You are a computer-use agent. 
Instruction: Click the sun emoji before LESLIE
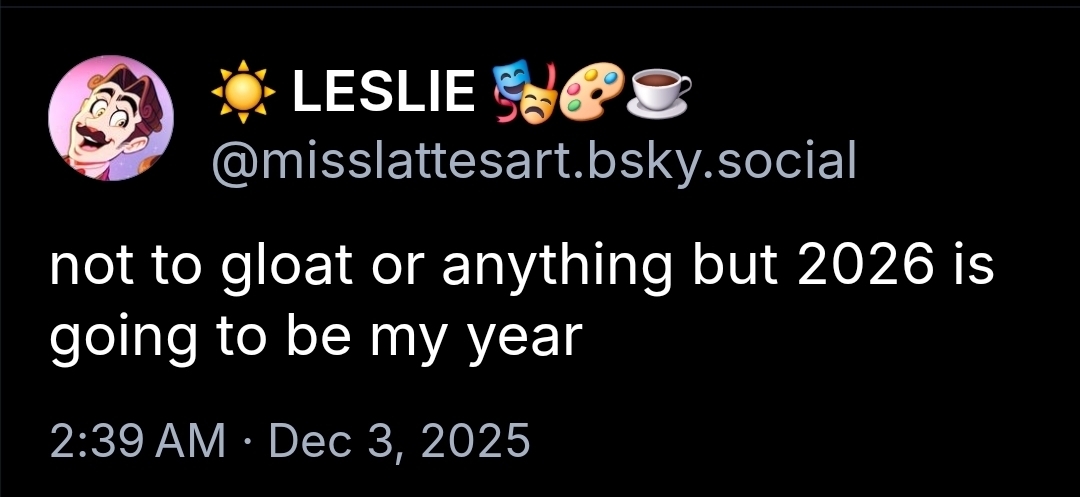pos(243,94)
